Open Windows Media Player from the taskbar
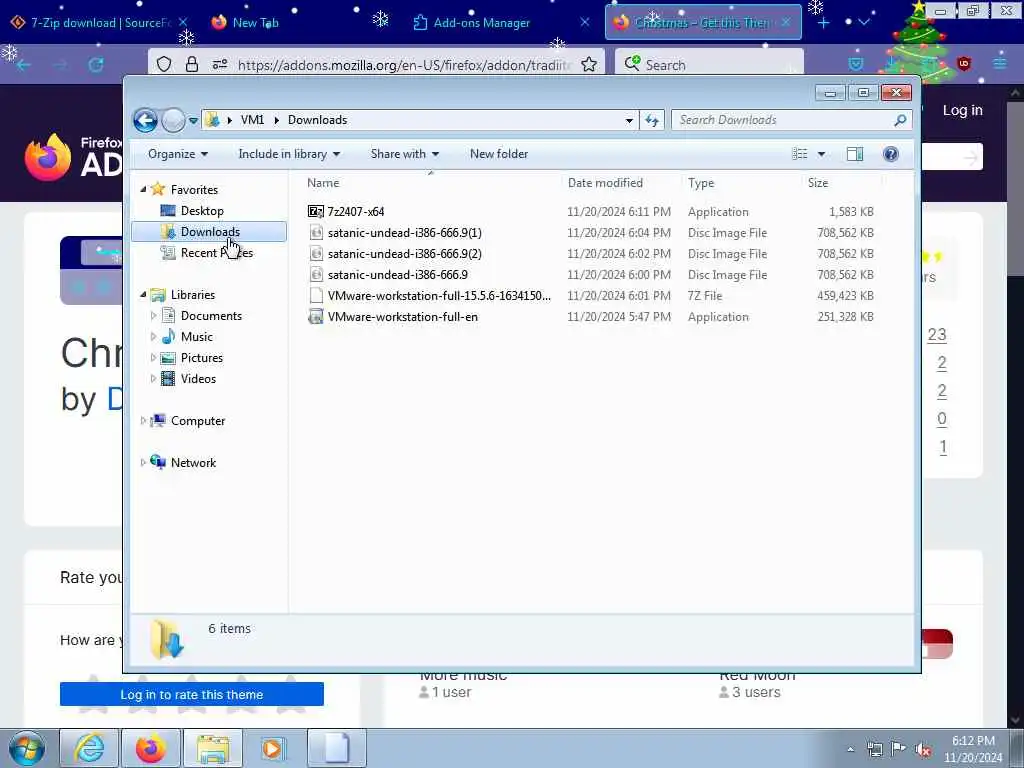The height and width of the screenshot is (768, 1024). pyautogui.click(x=272, y=748)
